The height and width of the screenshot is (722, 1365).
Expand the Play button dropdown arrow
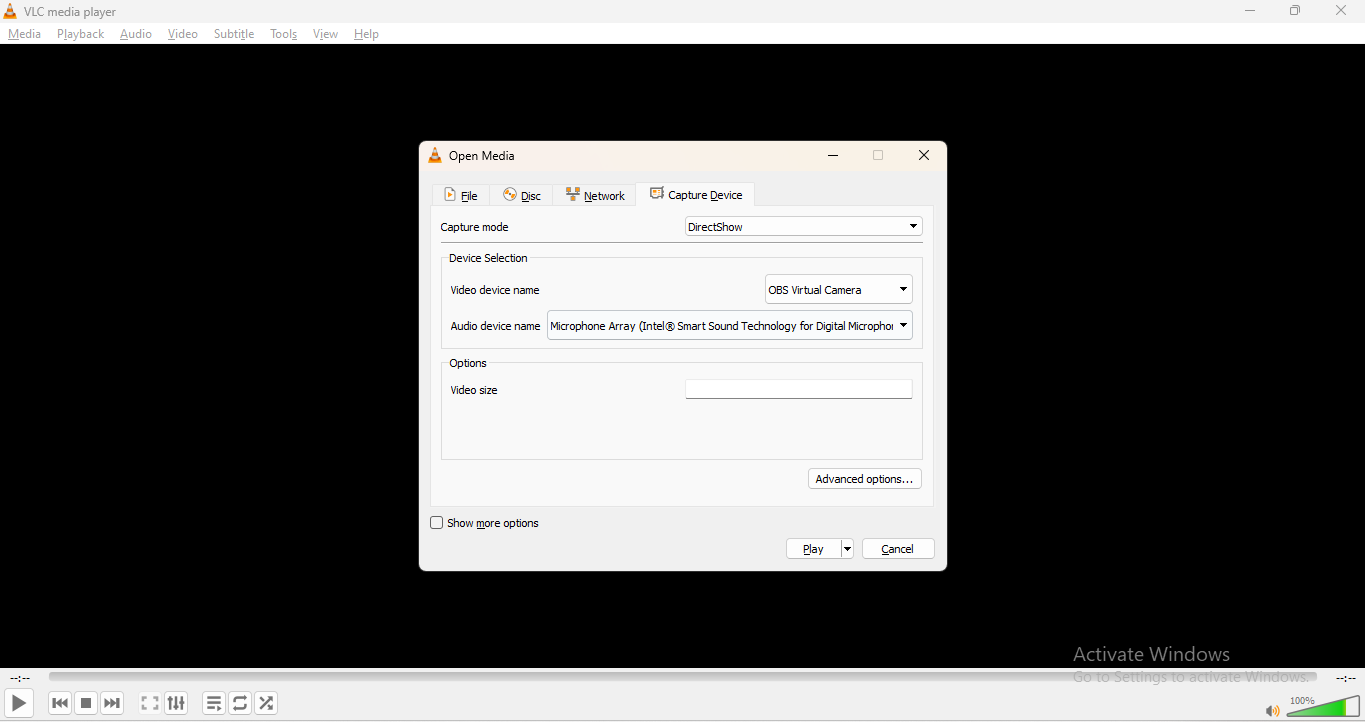point(848,549)
